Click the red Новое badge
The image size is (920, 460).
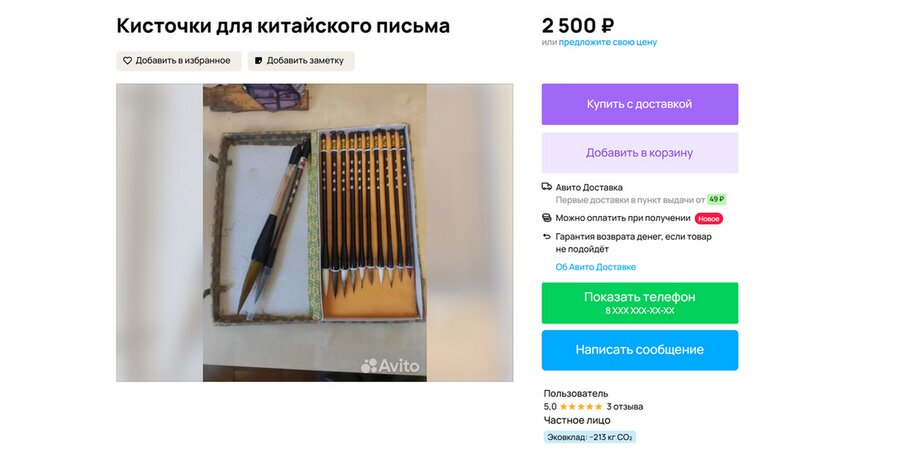click(709, 218)
